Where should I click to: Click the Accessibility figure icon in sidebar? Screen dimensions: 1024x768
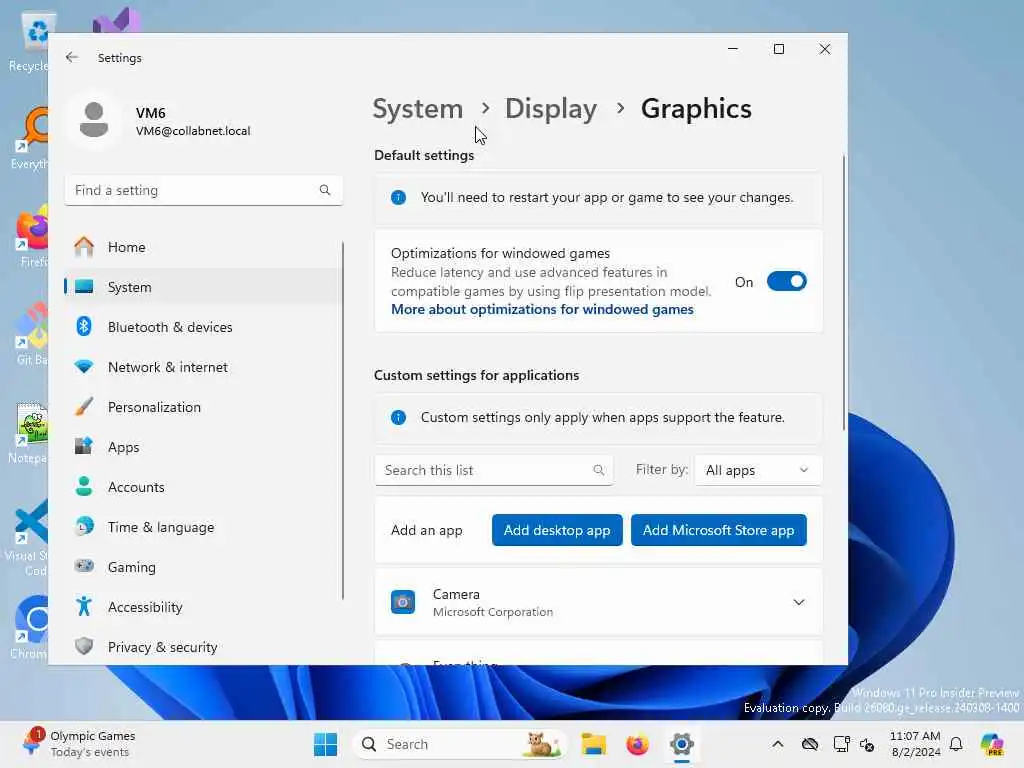[84, 607]
